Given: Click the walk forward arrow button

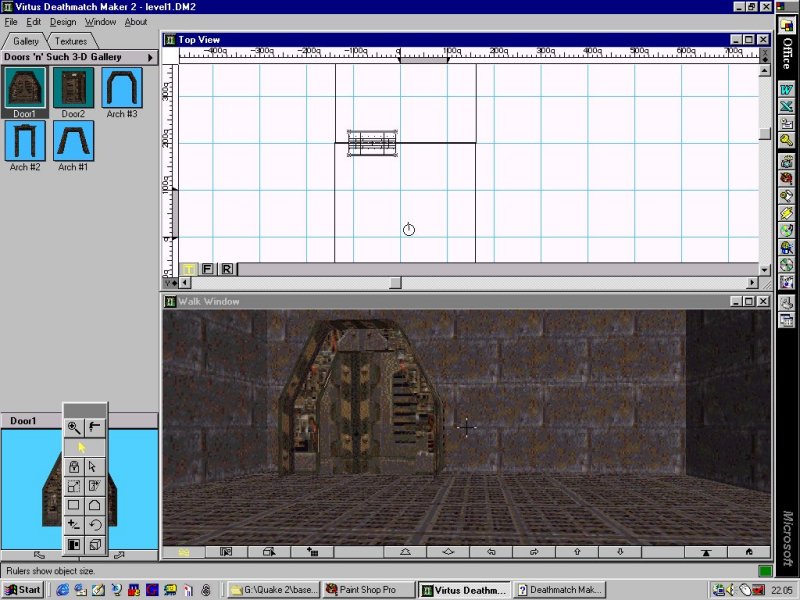Looking at the screenshot, I should (x=405, y=552).
